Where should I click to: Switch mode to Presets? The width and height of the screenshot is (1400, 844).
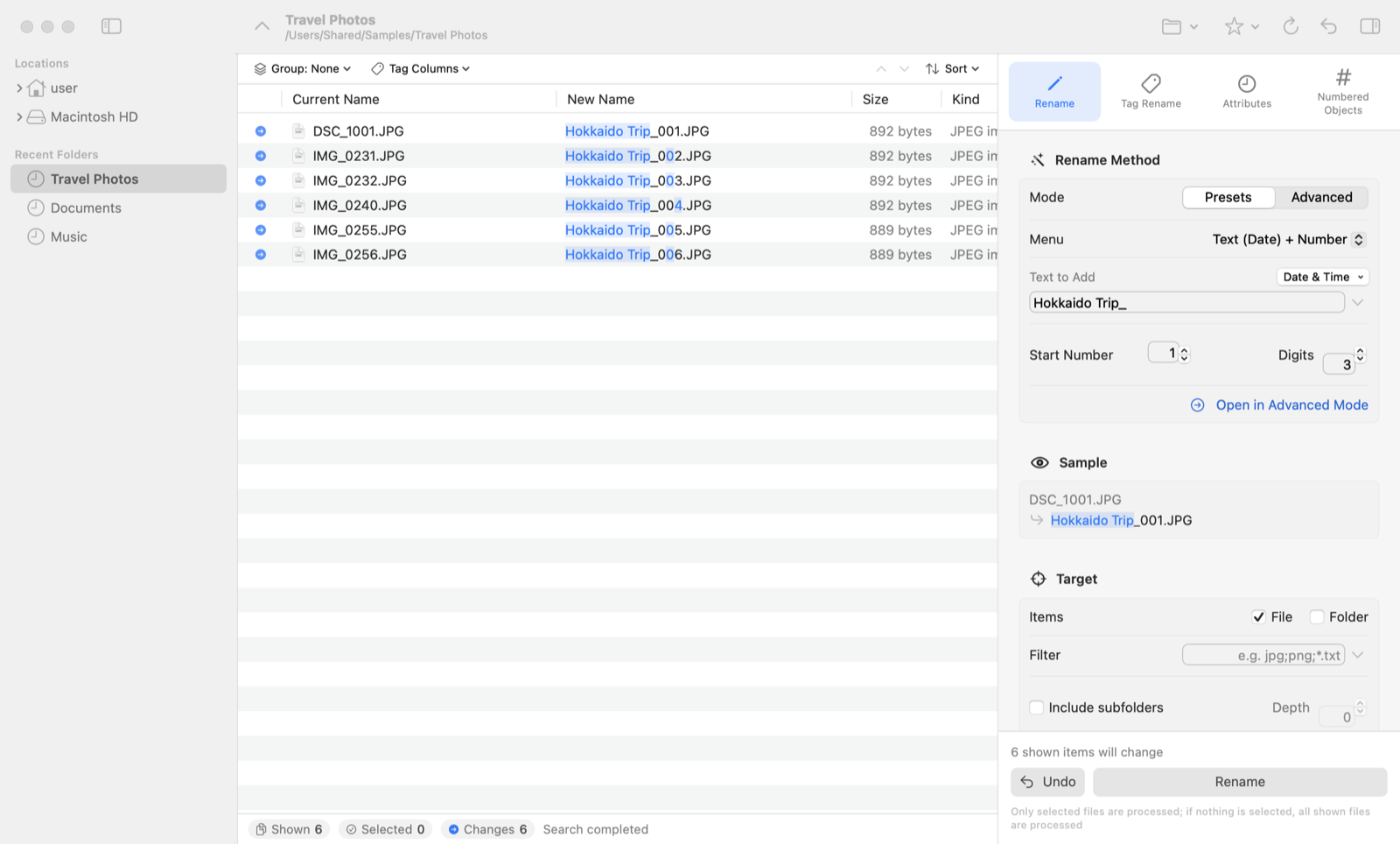pos(1228,197)
